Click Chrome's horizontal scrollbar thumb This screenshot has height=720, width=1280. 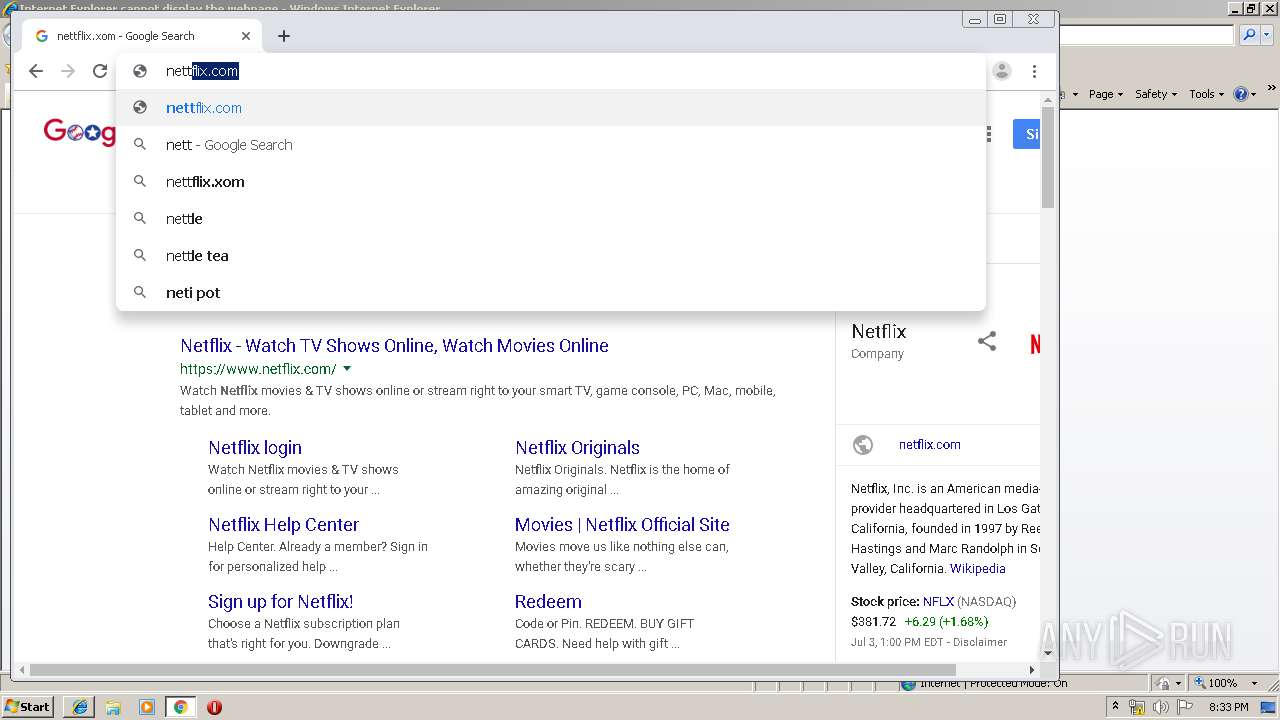492,670
